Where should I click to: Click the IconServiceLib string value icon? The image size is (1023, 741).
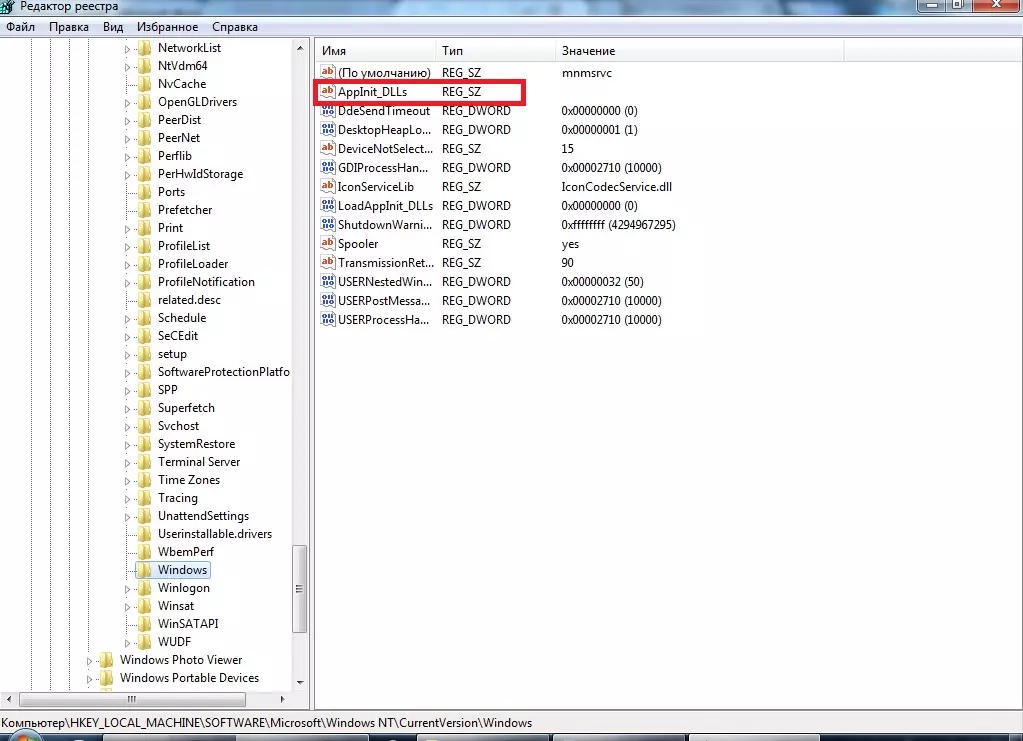click(x=327, y=187)
